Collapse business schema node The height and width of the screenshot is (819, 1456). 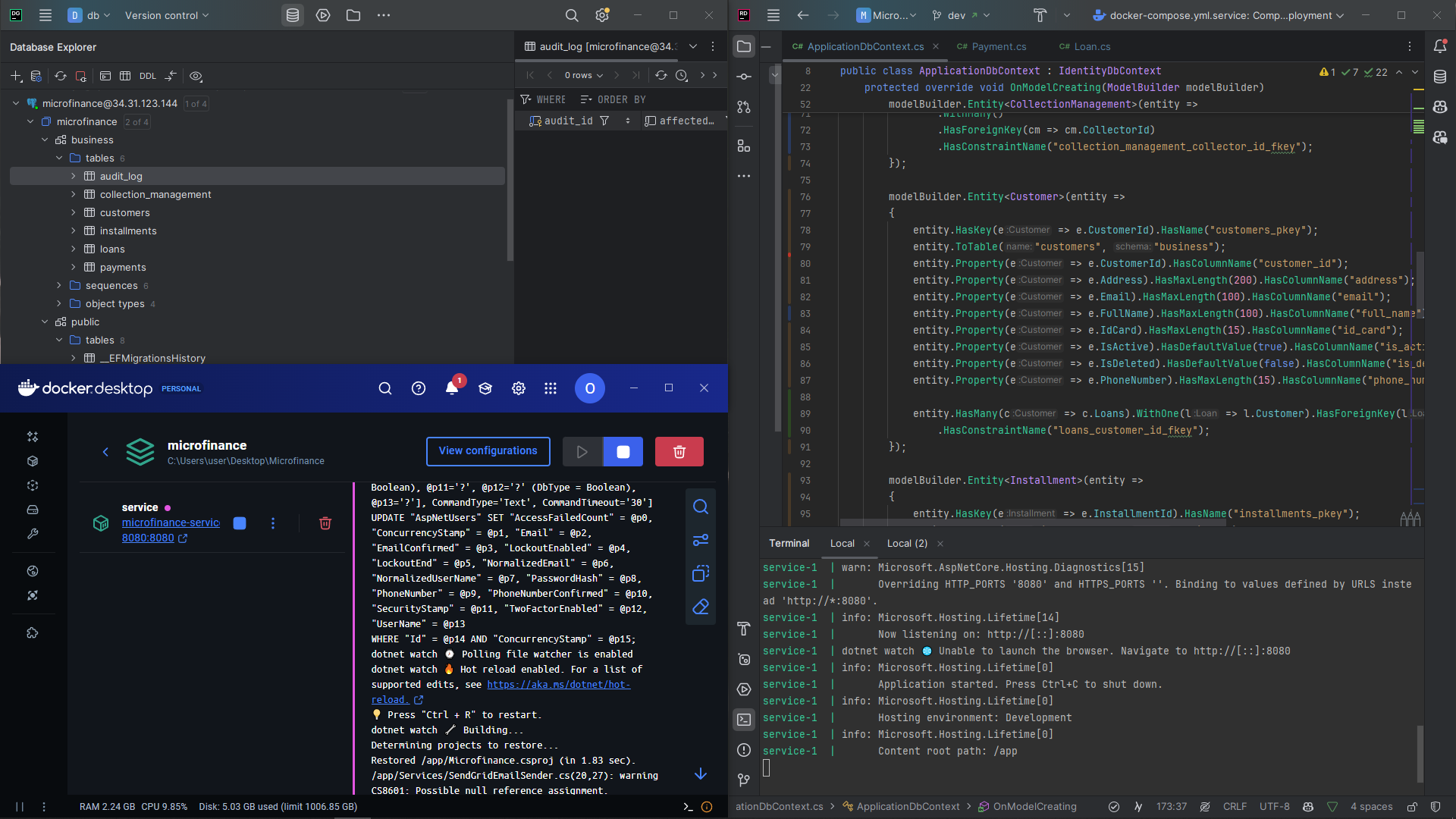point(45,140)
